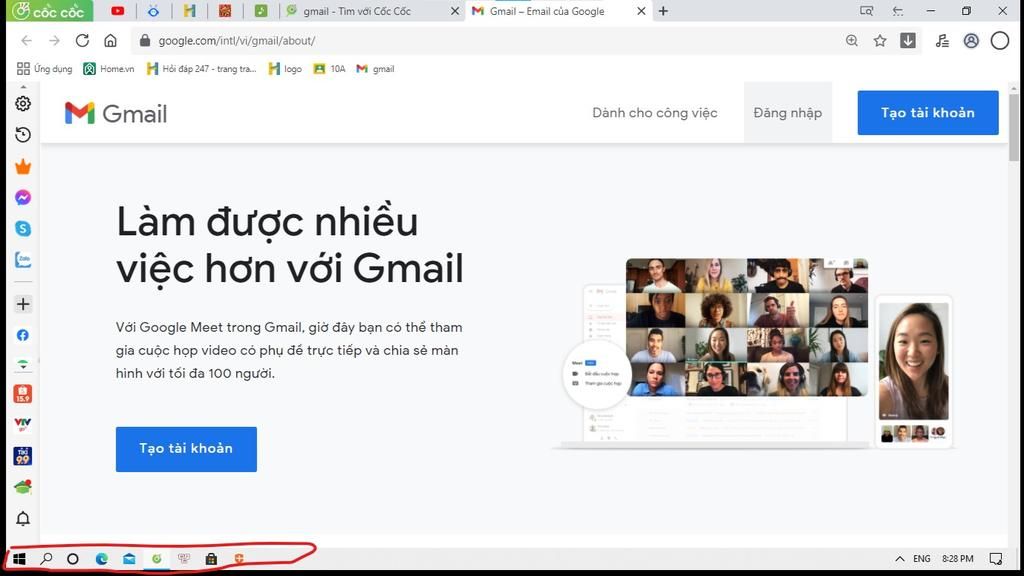Open the Windows Start menu
This screenshot has height=576, width=1024.
point(19,559)
